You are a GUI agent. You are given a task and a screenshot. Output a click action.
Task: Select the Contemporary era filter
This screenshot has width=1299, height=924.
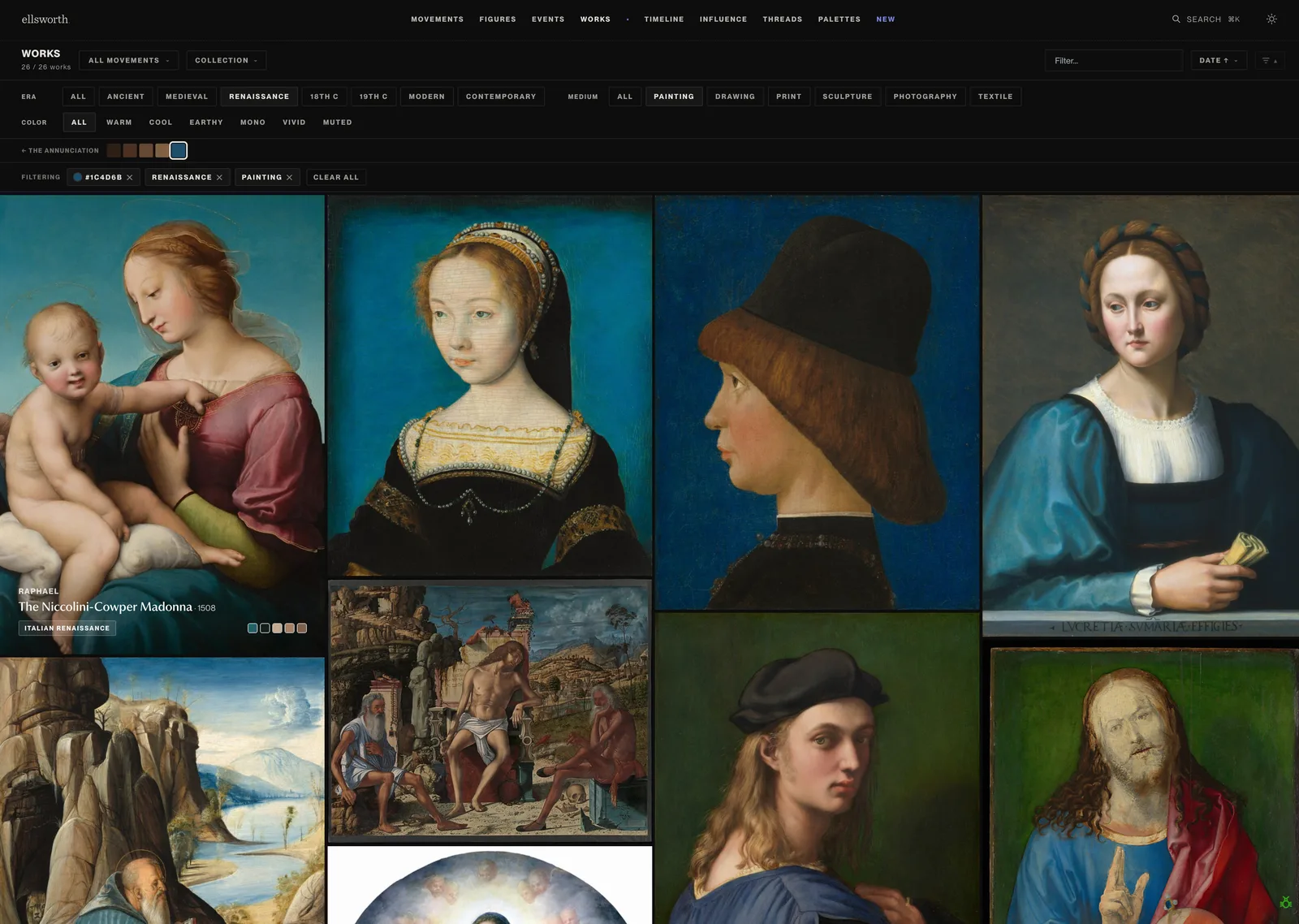point(501,97)
